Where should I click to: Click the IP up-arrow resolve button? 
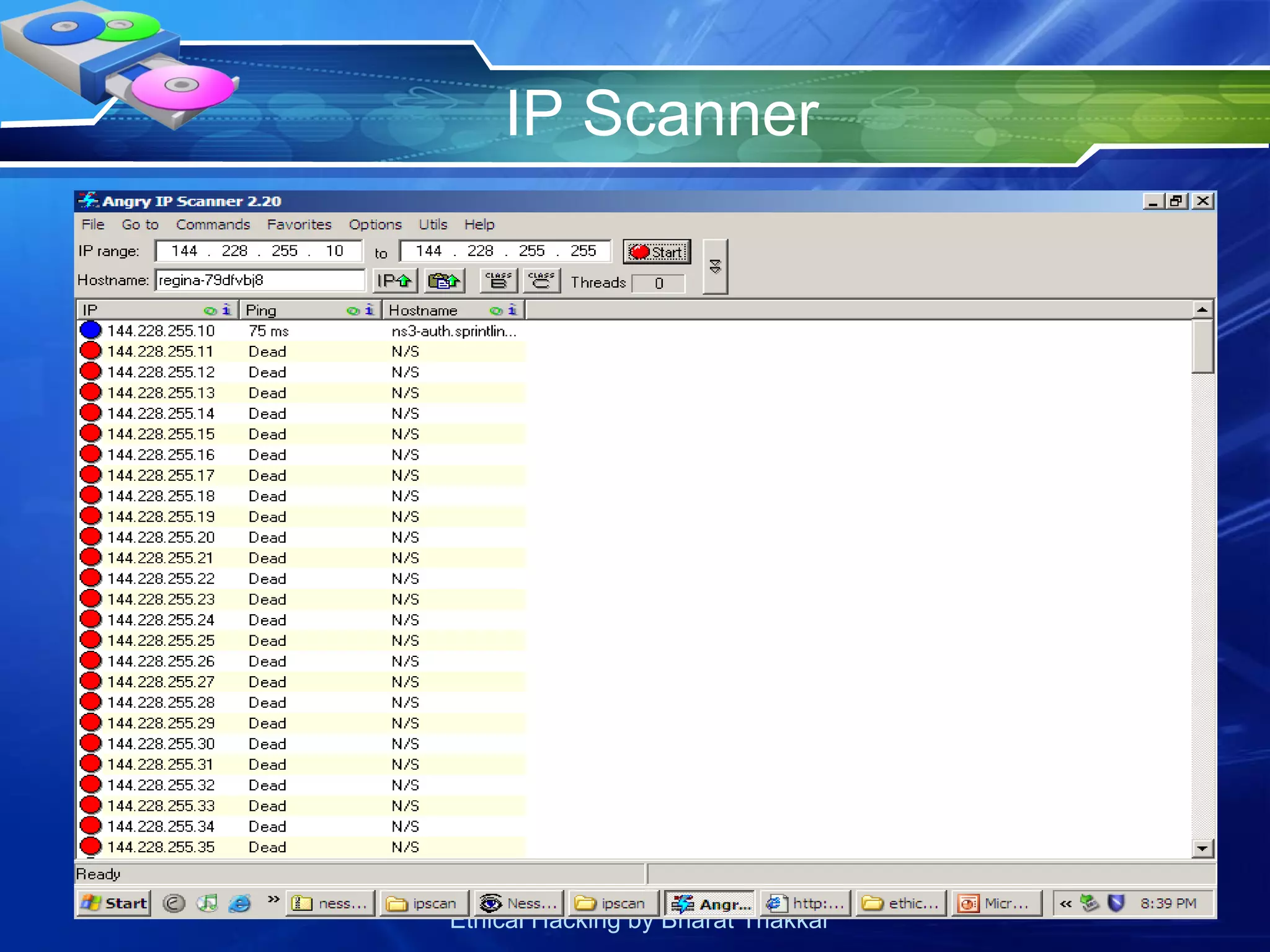click(x=394, y=281)
